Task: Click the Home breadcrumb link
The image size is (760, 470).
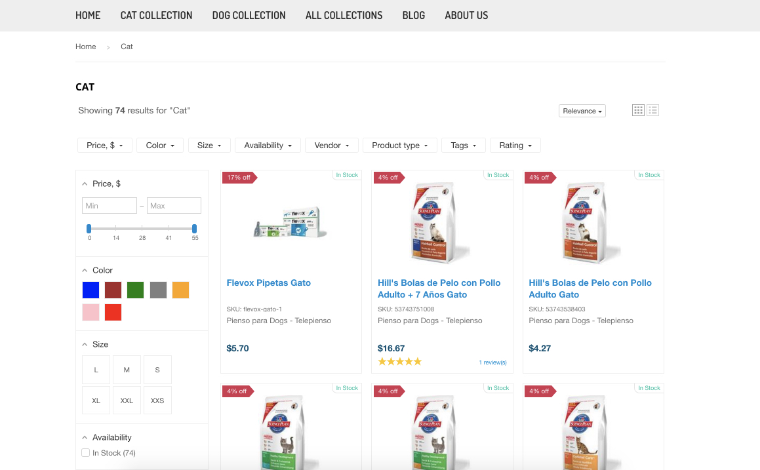Action: [x=86, y=47]
